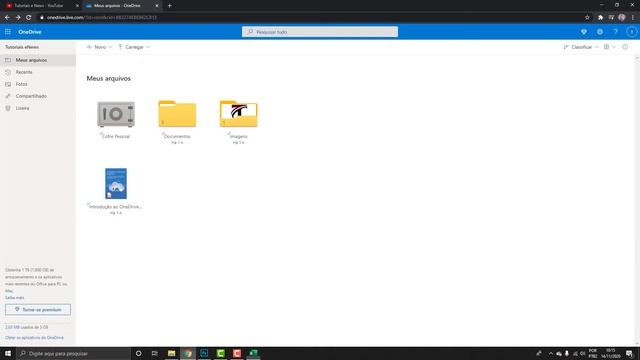640x360 pixels.
Task: Open Task View on the taskbar
Action: 154,353
